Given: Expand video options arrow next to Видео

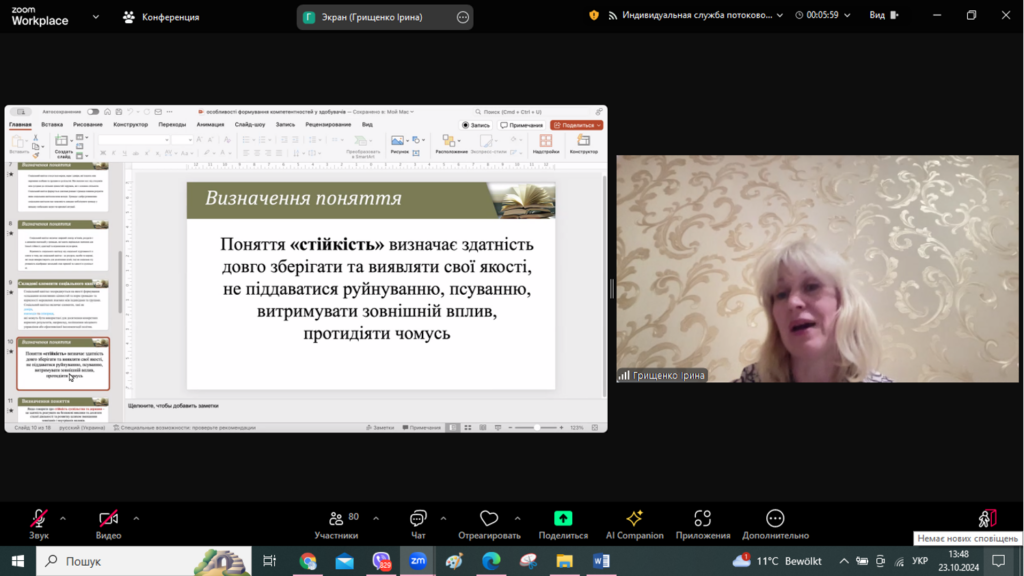Looking at the screenshot, I should [136, 519].
